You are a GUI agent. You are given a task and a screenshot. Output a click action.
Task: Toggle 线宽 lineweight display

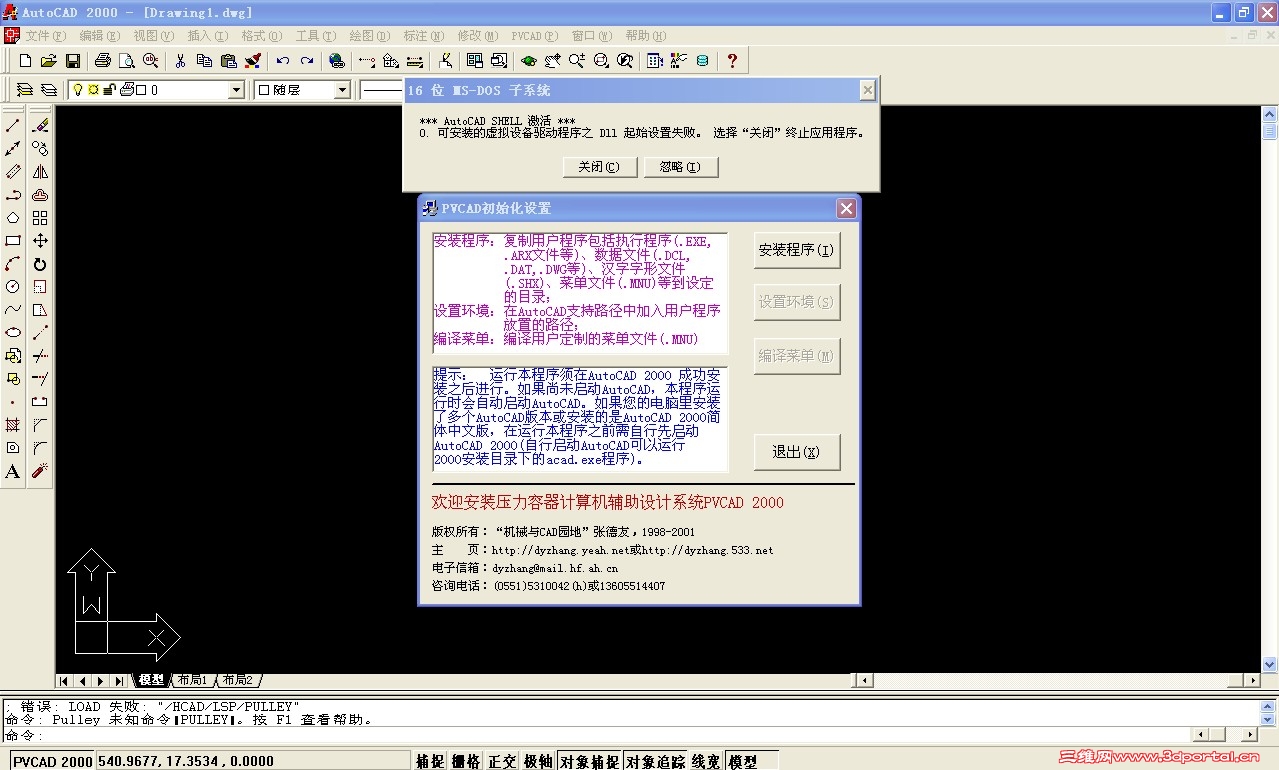[x=706, y=762]
